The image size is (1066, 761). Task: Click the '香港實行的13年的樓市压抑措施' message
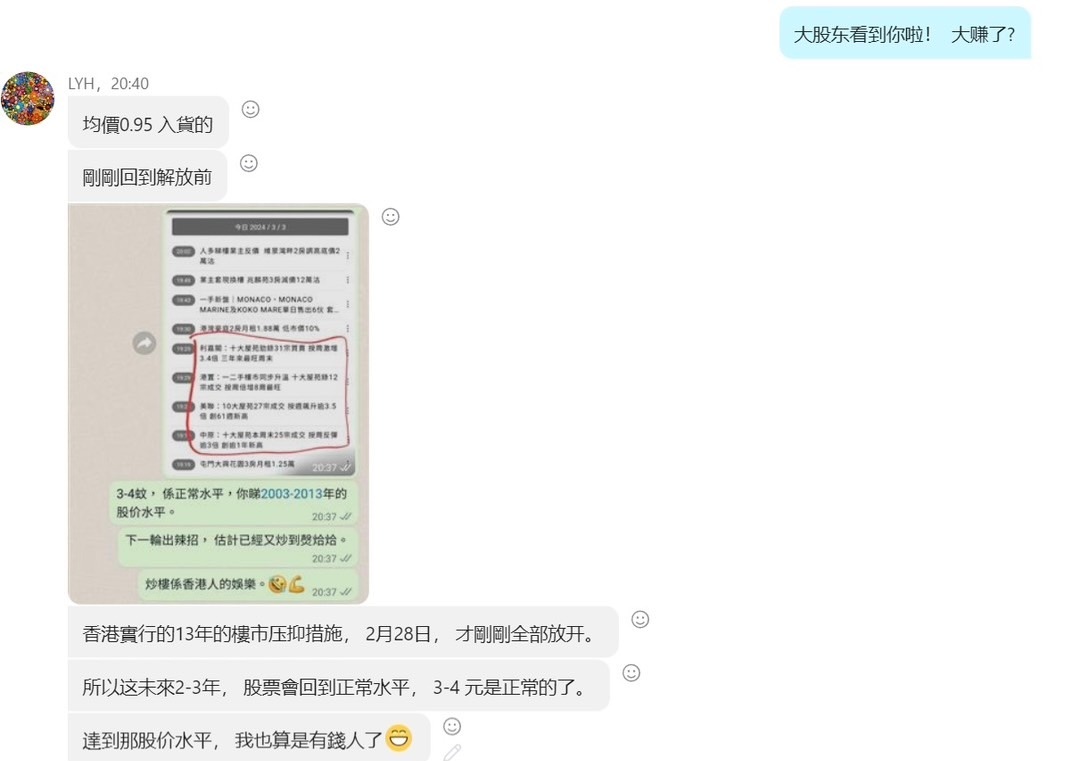(342, 634)
